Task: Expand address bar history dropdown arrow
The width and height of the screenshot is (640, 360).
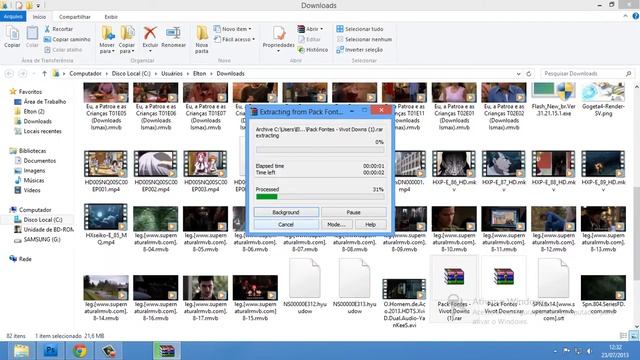Action: 518,74
